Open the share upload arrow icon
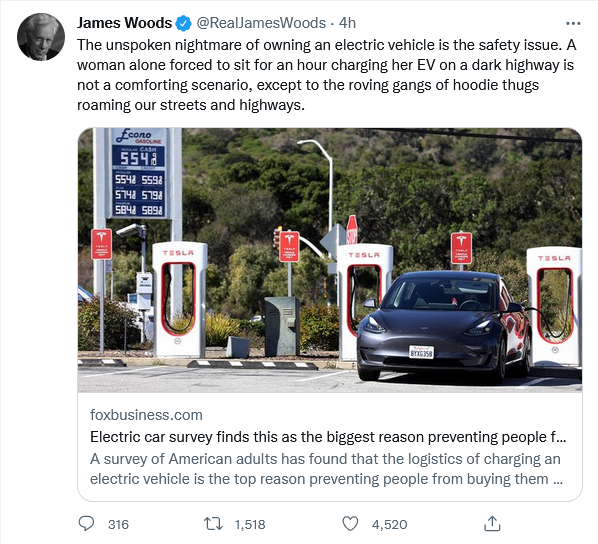 492,523
